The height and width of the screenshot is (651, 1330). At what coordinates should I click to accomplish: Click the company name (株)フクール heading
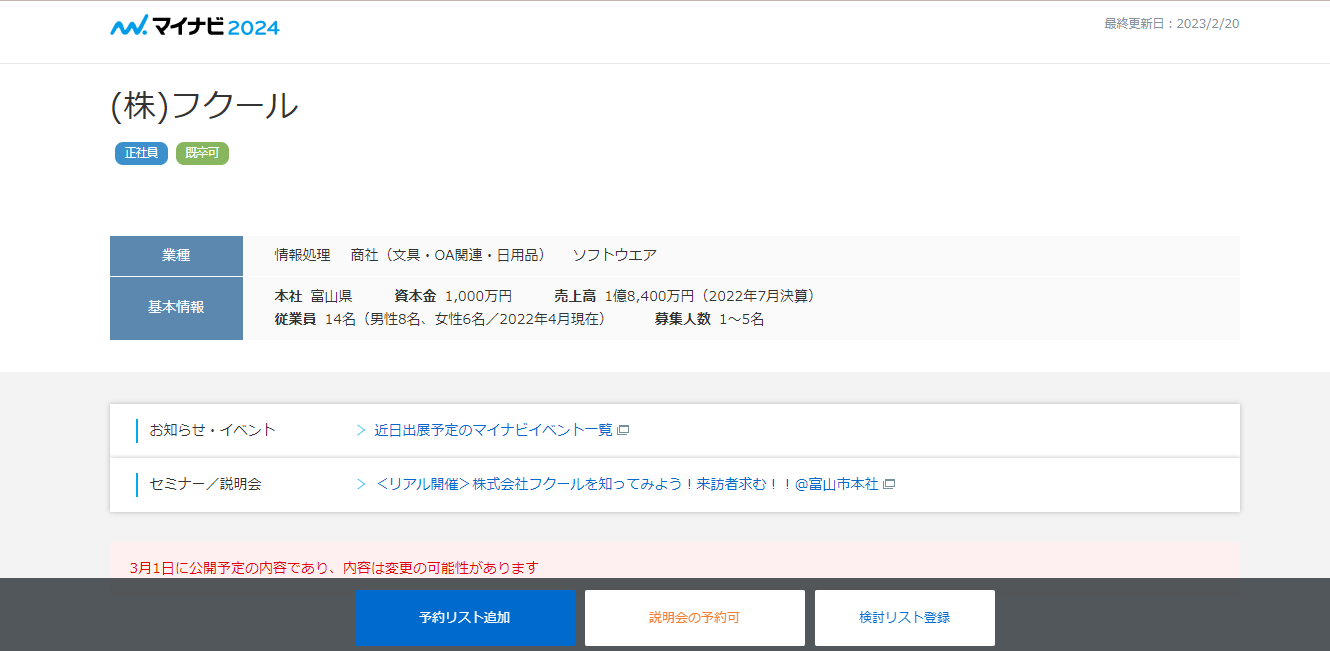click(x=204, y=105)
